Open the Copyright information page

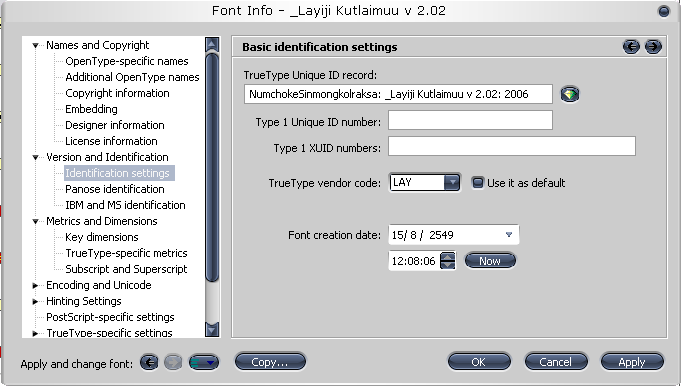(117, 93)
